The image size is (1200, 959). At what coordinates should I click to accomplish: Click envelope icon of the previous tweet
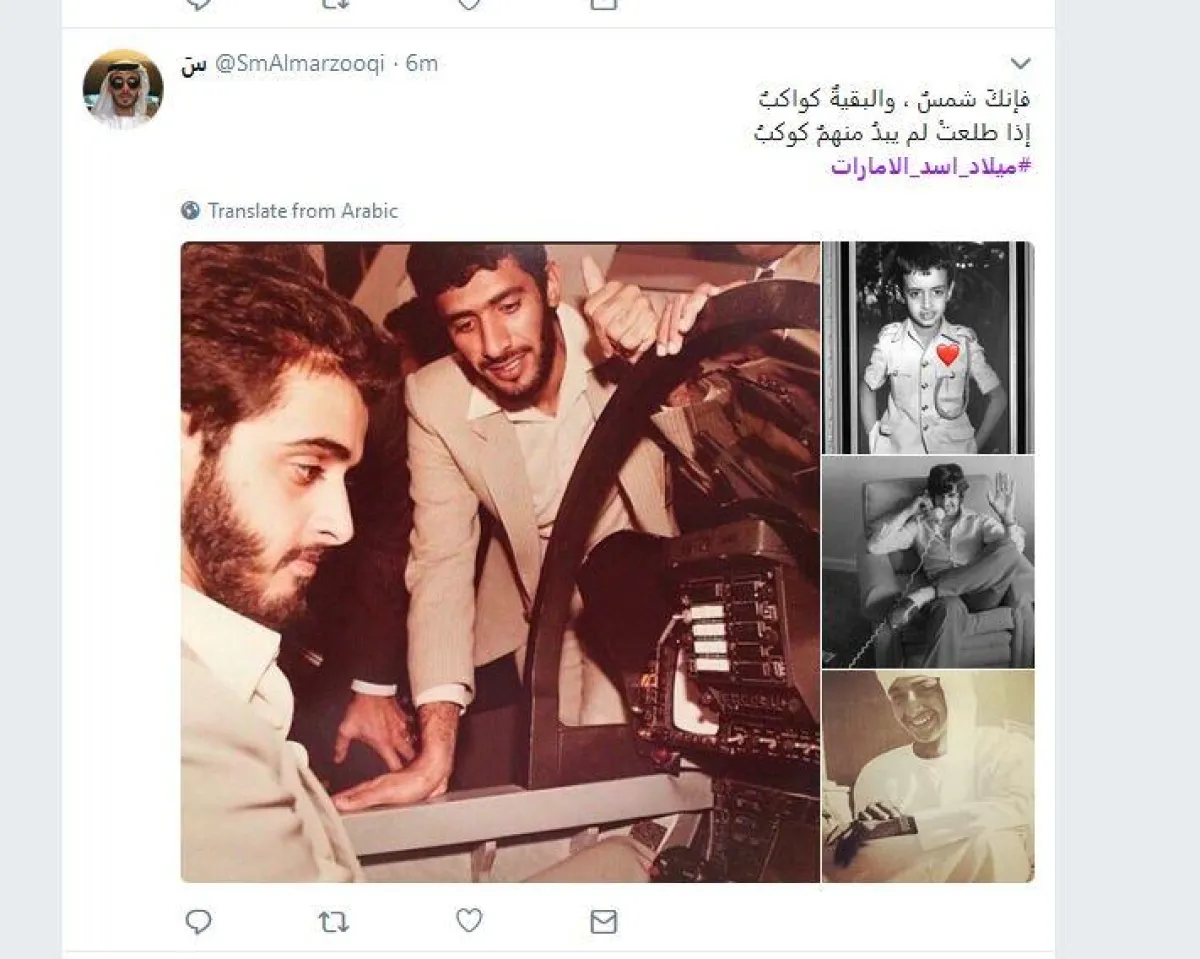(x=604, y=4)
